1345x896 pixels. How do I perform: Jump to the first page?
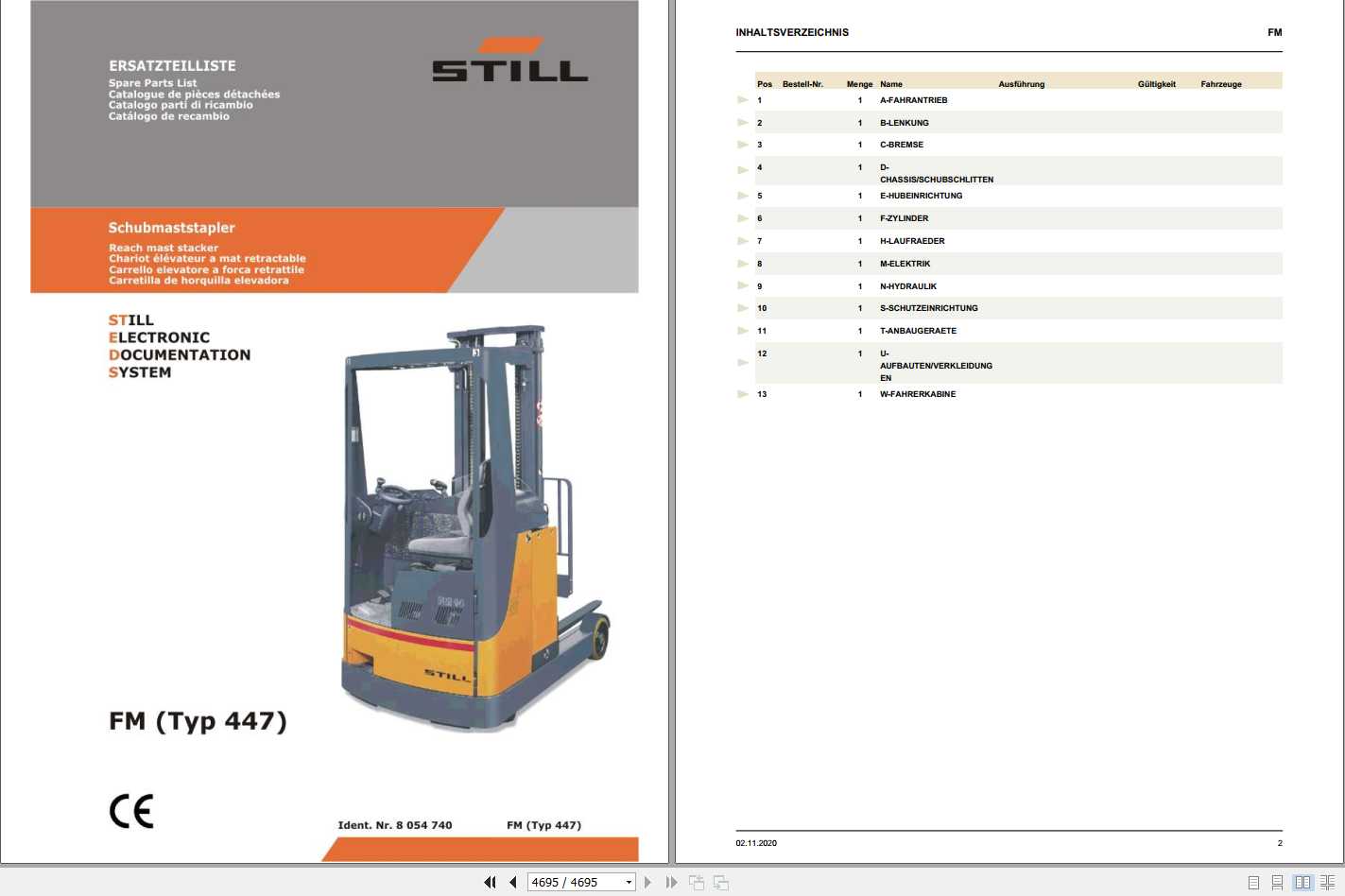[490, 882]
